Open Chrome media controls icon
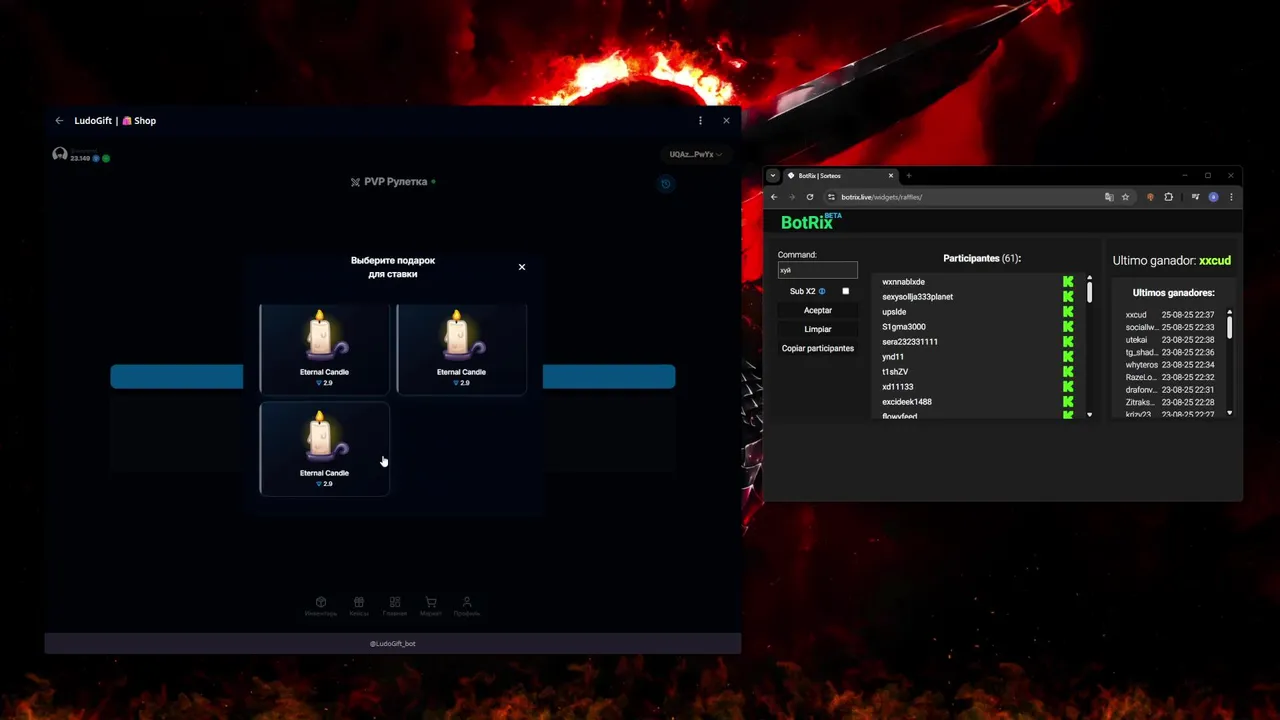 (1195, 197)
